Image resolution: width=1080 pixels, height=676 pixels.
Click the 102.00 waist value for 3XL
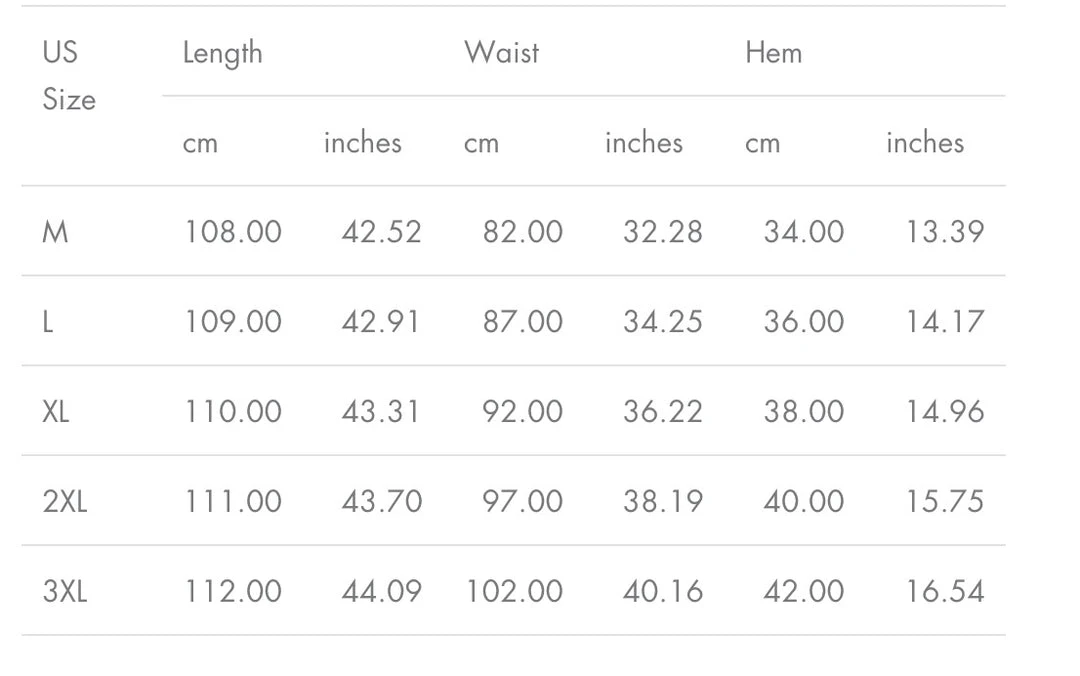(514, 591)
